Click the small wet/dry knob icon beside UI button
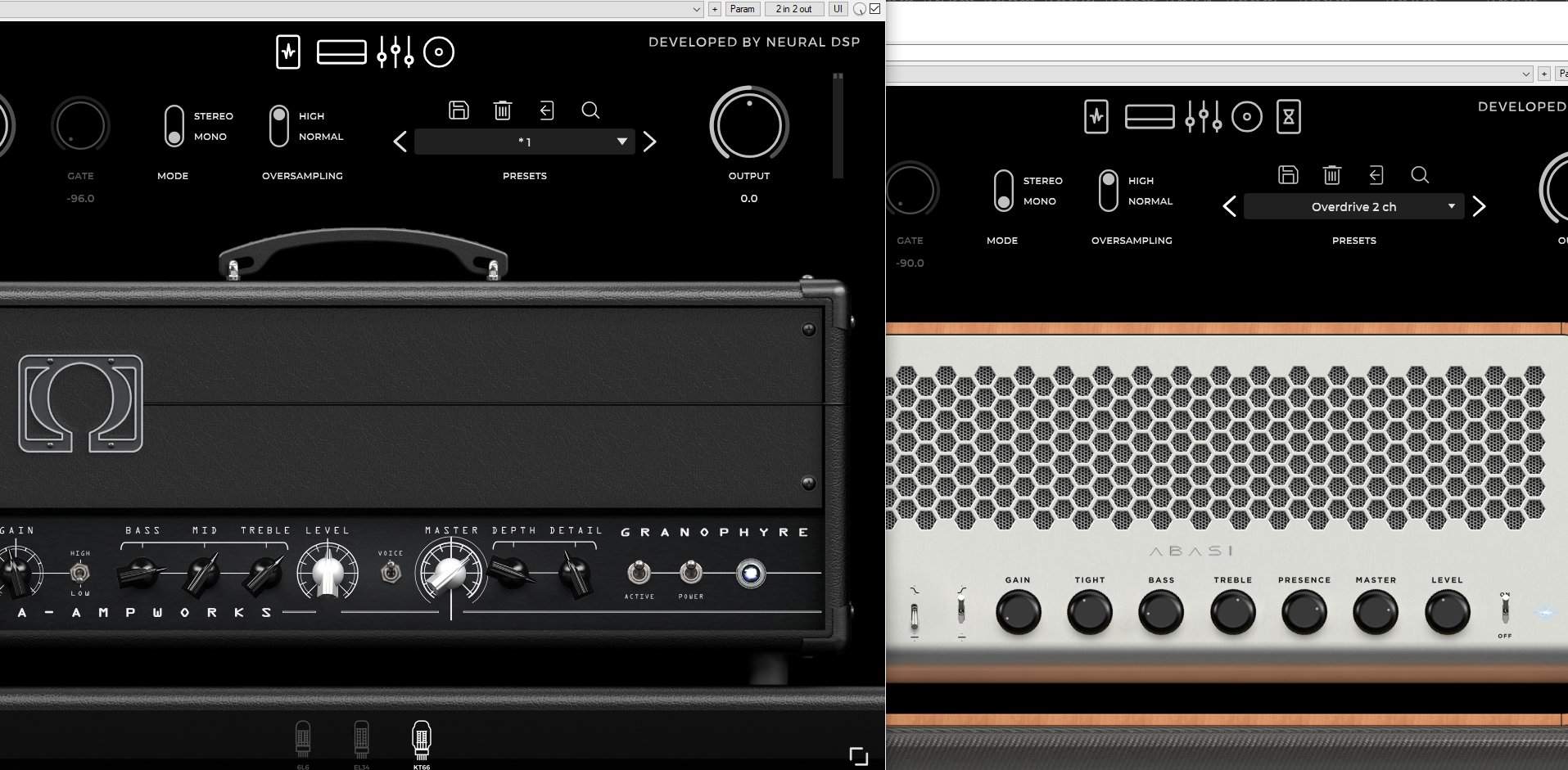Viewport: 1568px width, 770px height. pos(860,9)
